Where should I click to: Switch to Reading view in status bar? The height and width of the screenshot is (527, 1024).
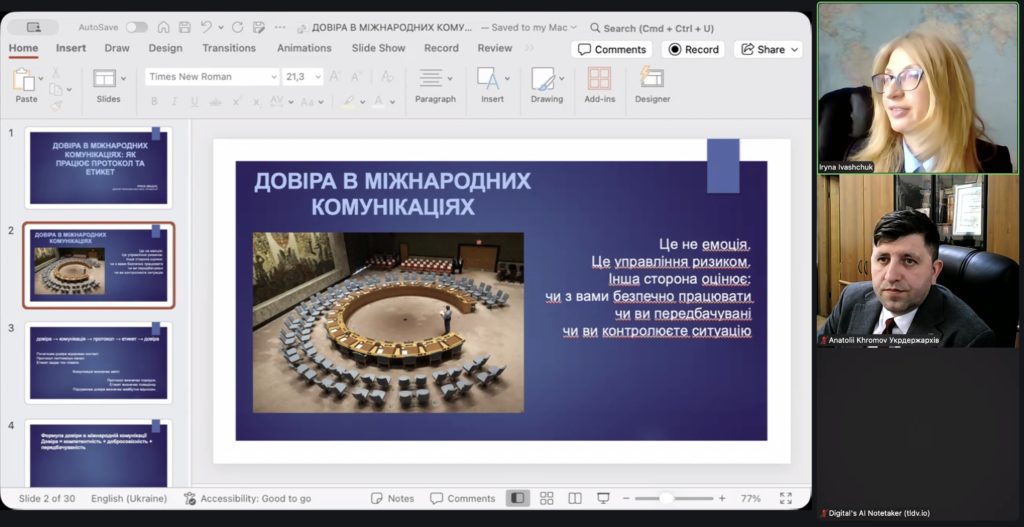tap(575, 498)
